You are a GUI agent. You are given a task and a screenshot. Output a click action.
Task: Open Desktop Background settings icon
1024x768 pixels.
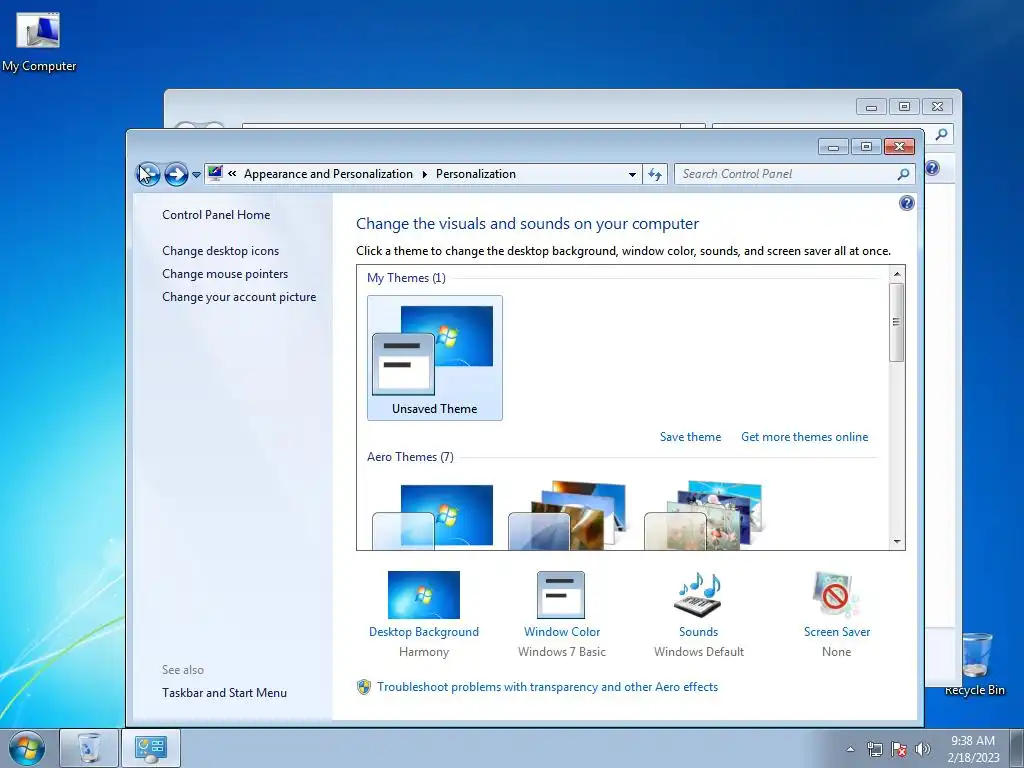(424, 595)
